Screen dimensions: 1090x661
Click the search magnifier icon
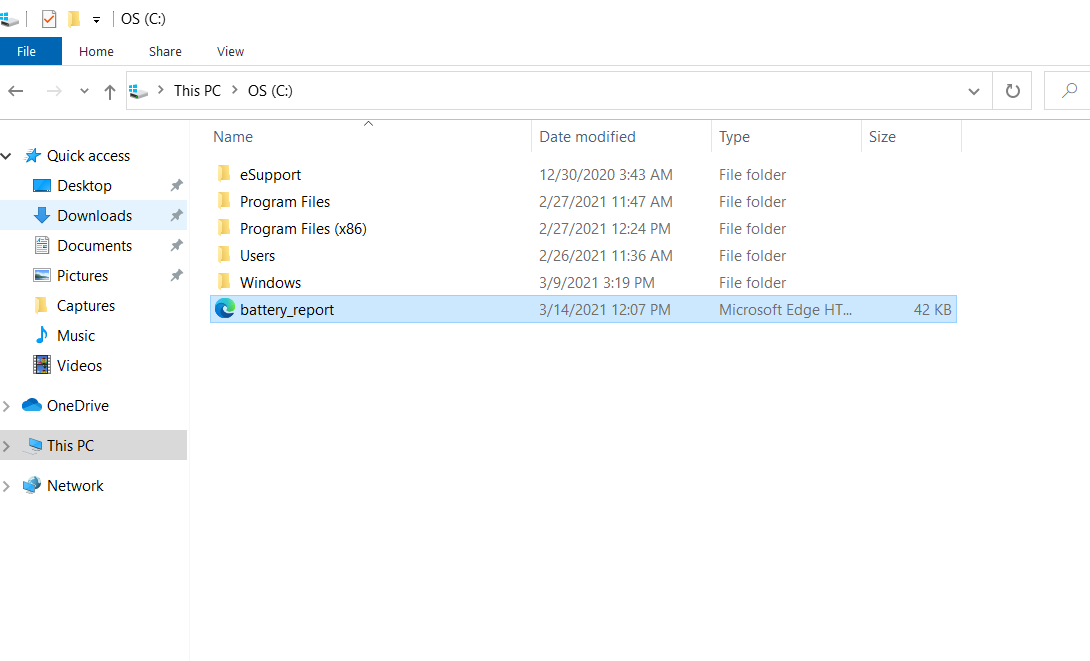click(x=1069, y=90)
